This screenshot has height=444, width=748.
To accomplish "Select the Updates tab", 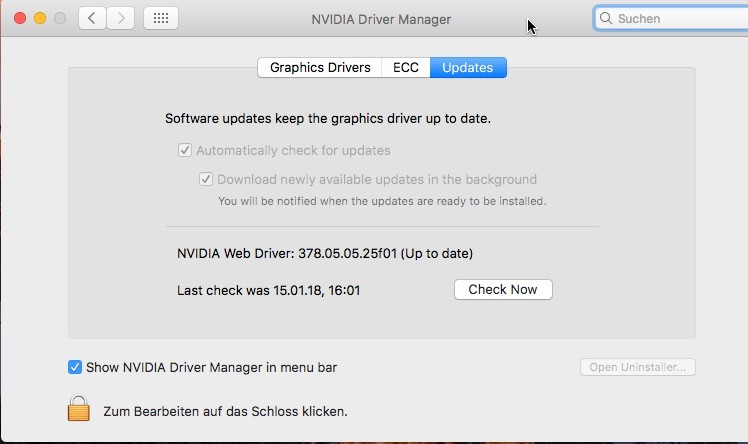I will pyautogui.click(x=468, y=68).
